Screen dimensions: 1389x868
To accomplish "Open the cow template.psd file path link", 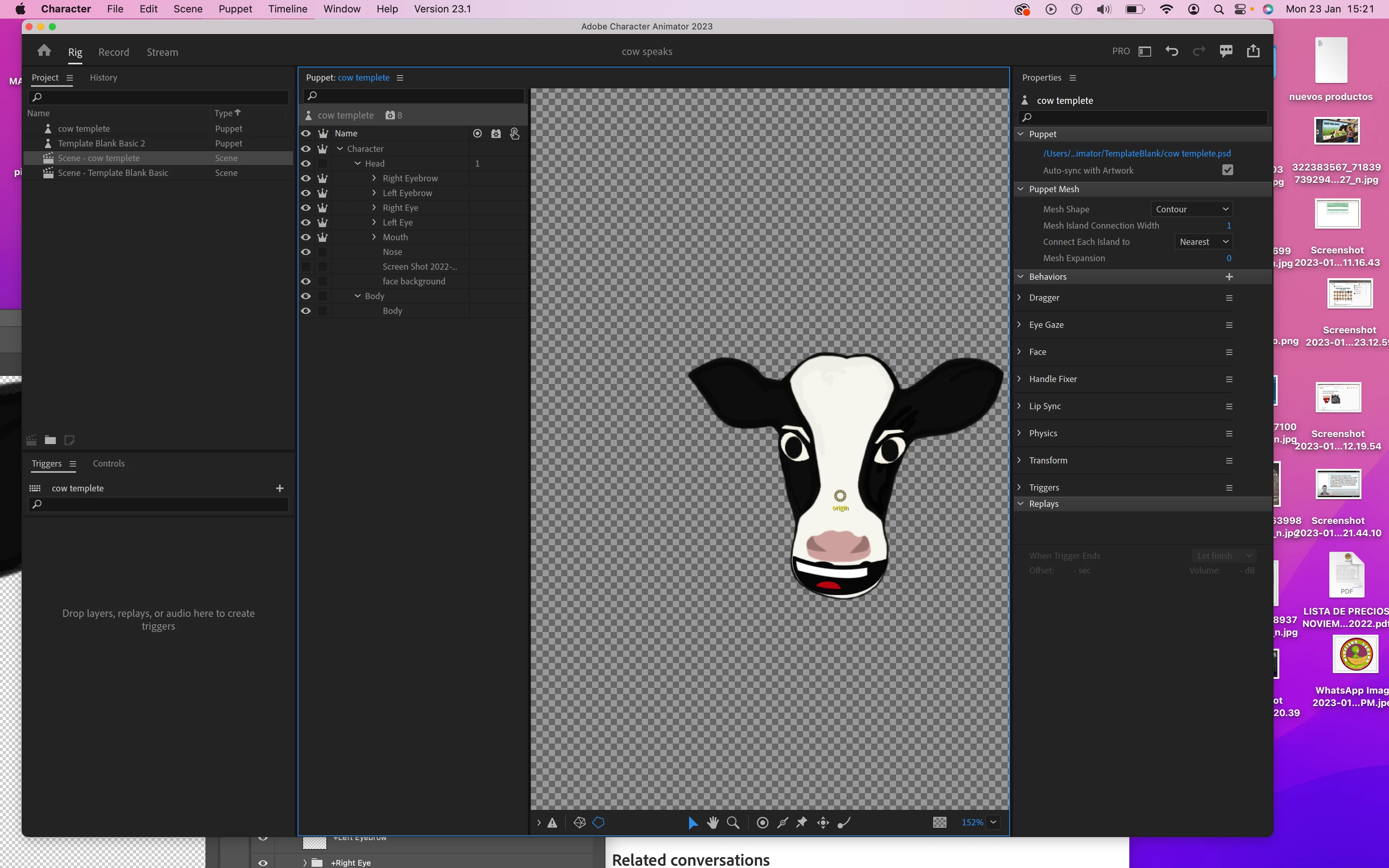I will tap(1136, 153).
